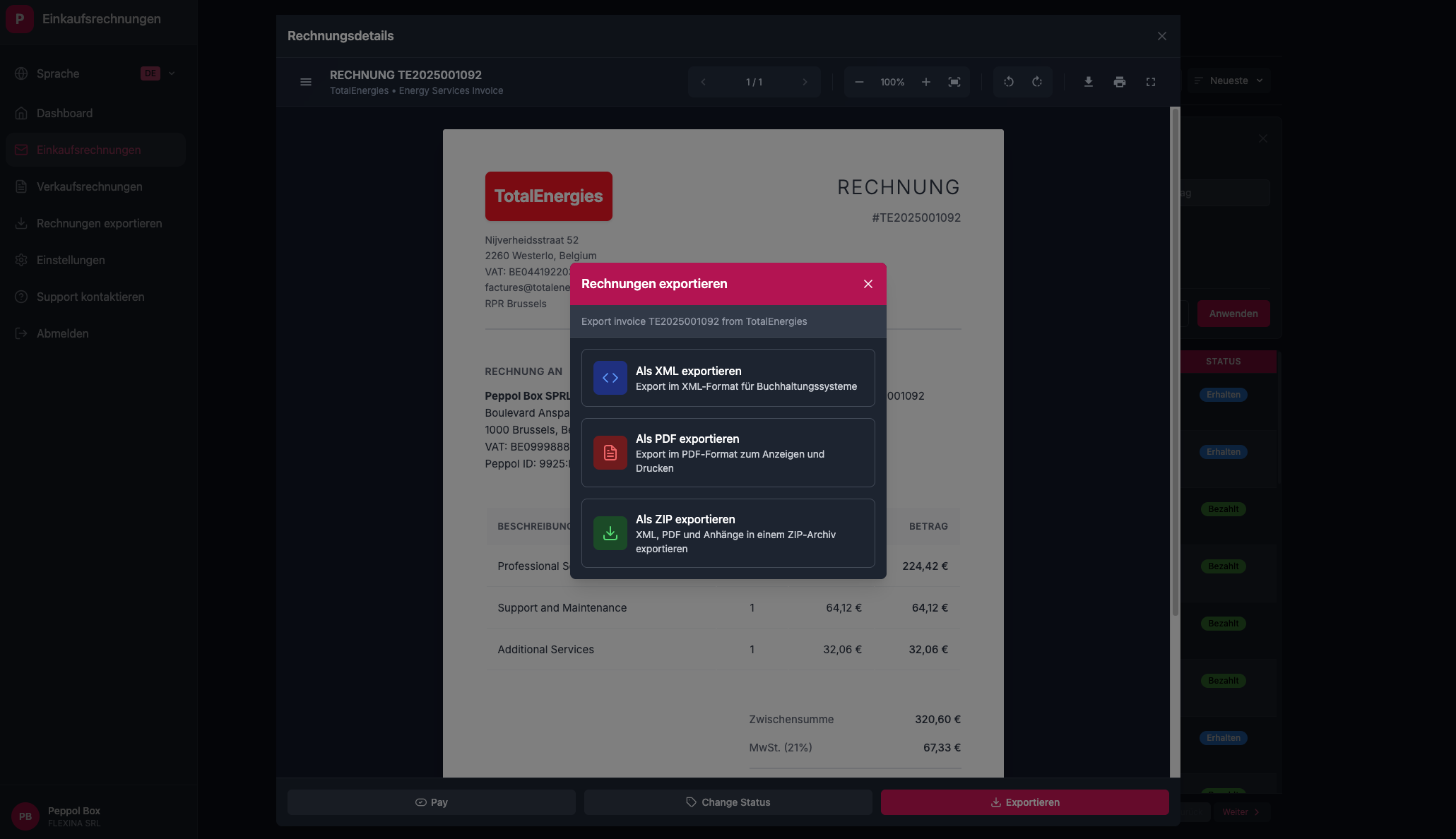Click the Support question-mark icon

[21, 297]
